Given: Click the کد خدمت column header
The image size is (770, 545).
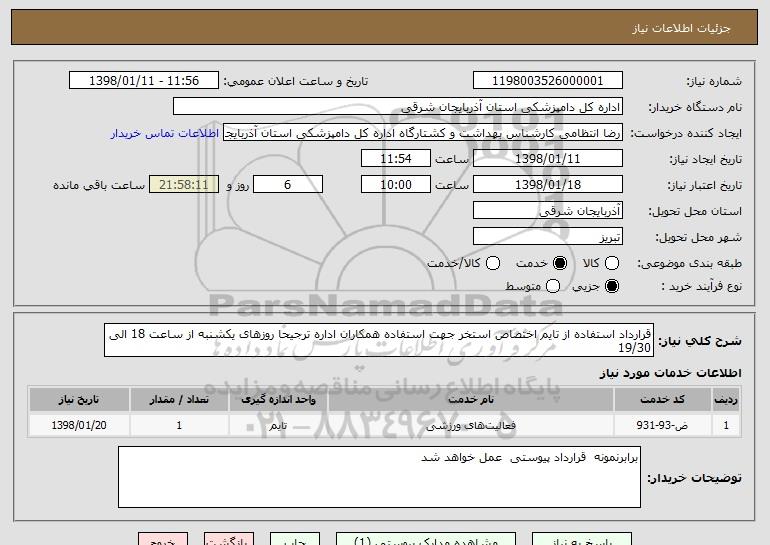Looking at the screenshot, I should coord(662,400).
